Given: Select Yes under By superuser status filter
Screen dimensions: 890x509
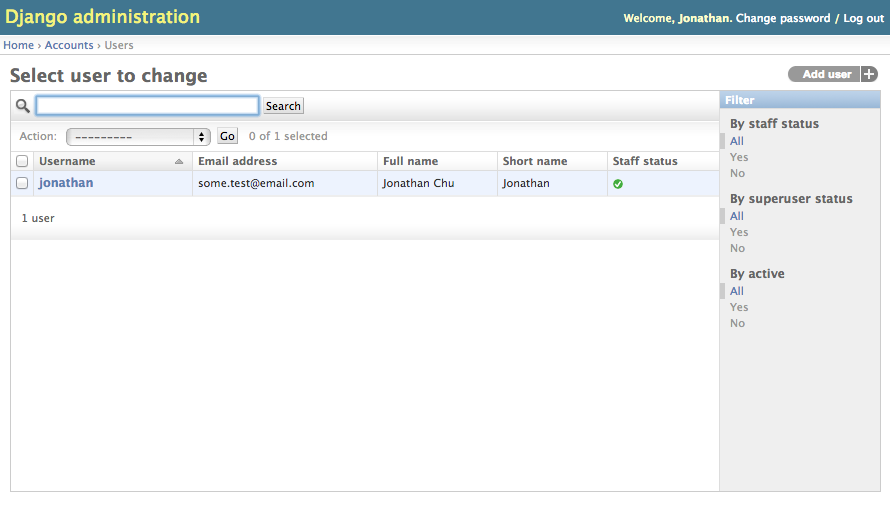Looking at the screenshot, I should click(x=739, y=232).
